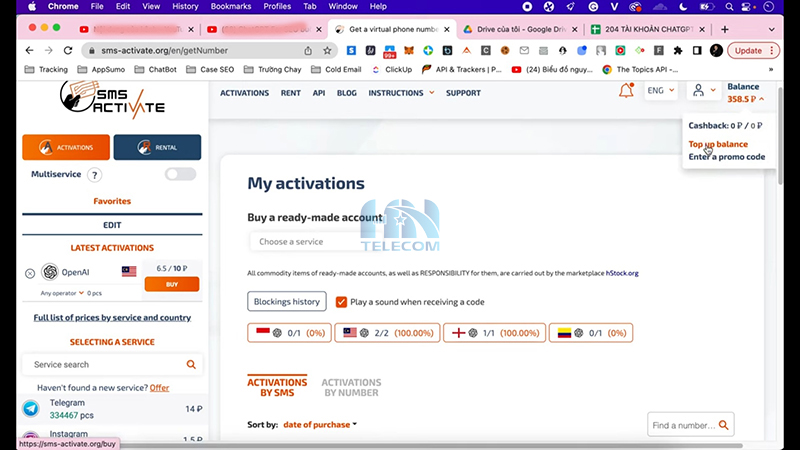Click the service search magnifier icon
The width and height of the screenshot is (800, 450).
click(191, 365)
